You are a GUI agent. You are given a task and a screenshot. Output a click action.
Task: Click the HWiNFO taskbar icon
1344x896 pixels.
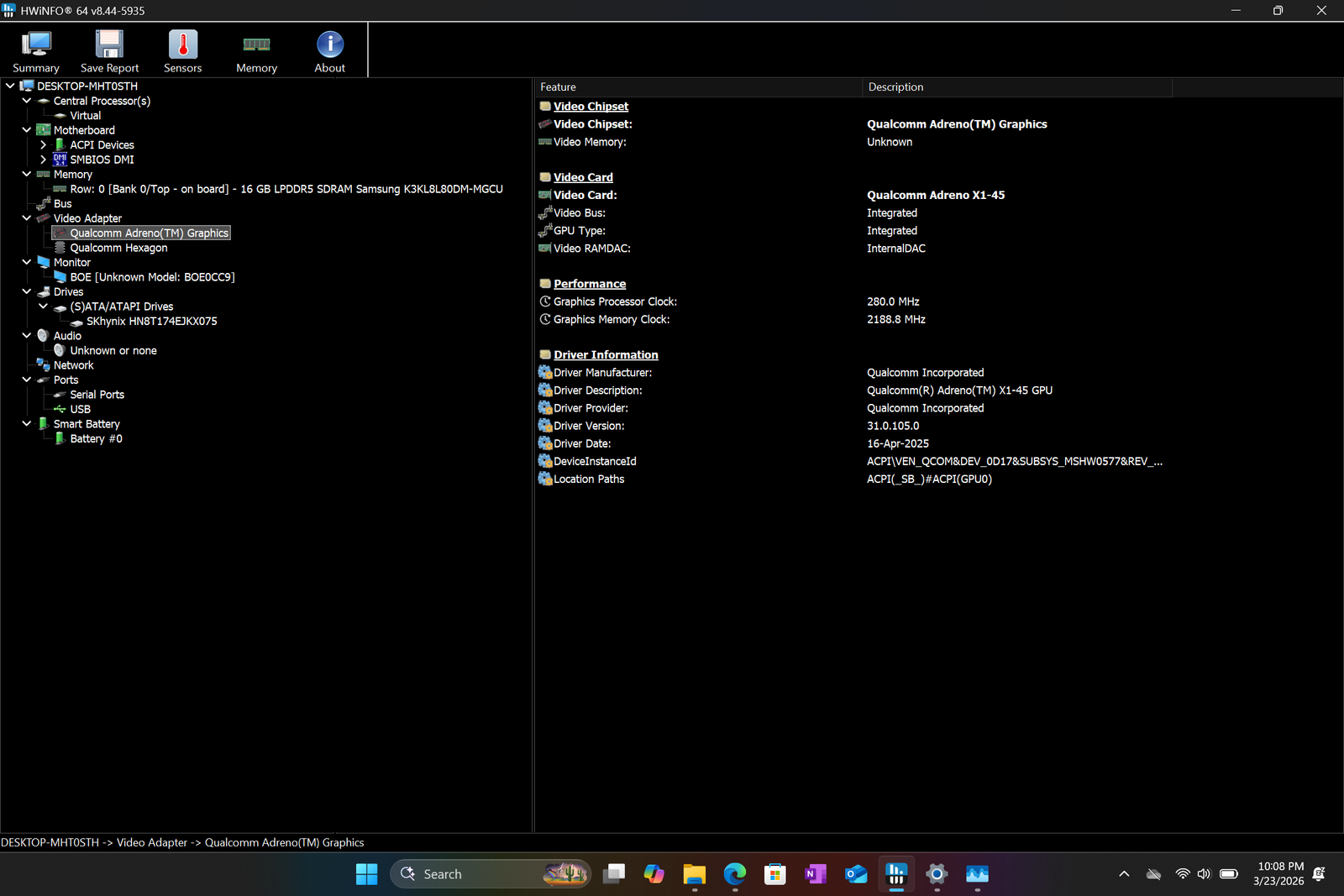coord(895,874)
